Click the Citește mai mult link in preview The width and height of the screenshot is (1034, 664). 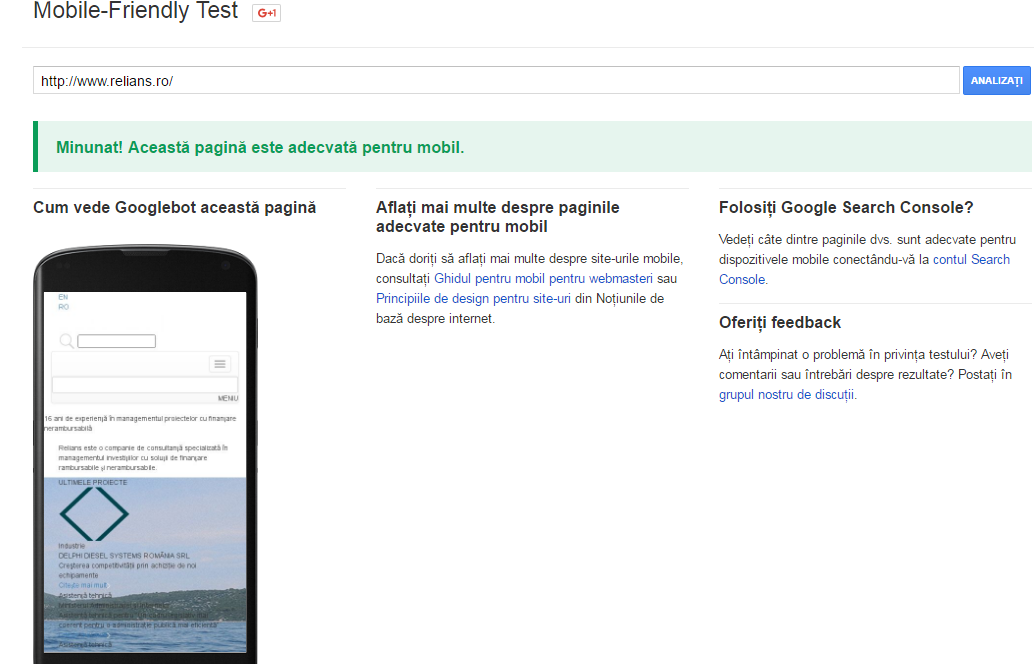coord(82,585)
